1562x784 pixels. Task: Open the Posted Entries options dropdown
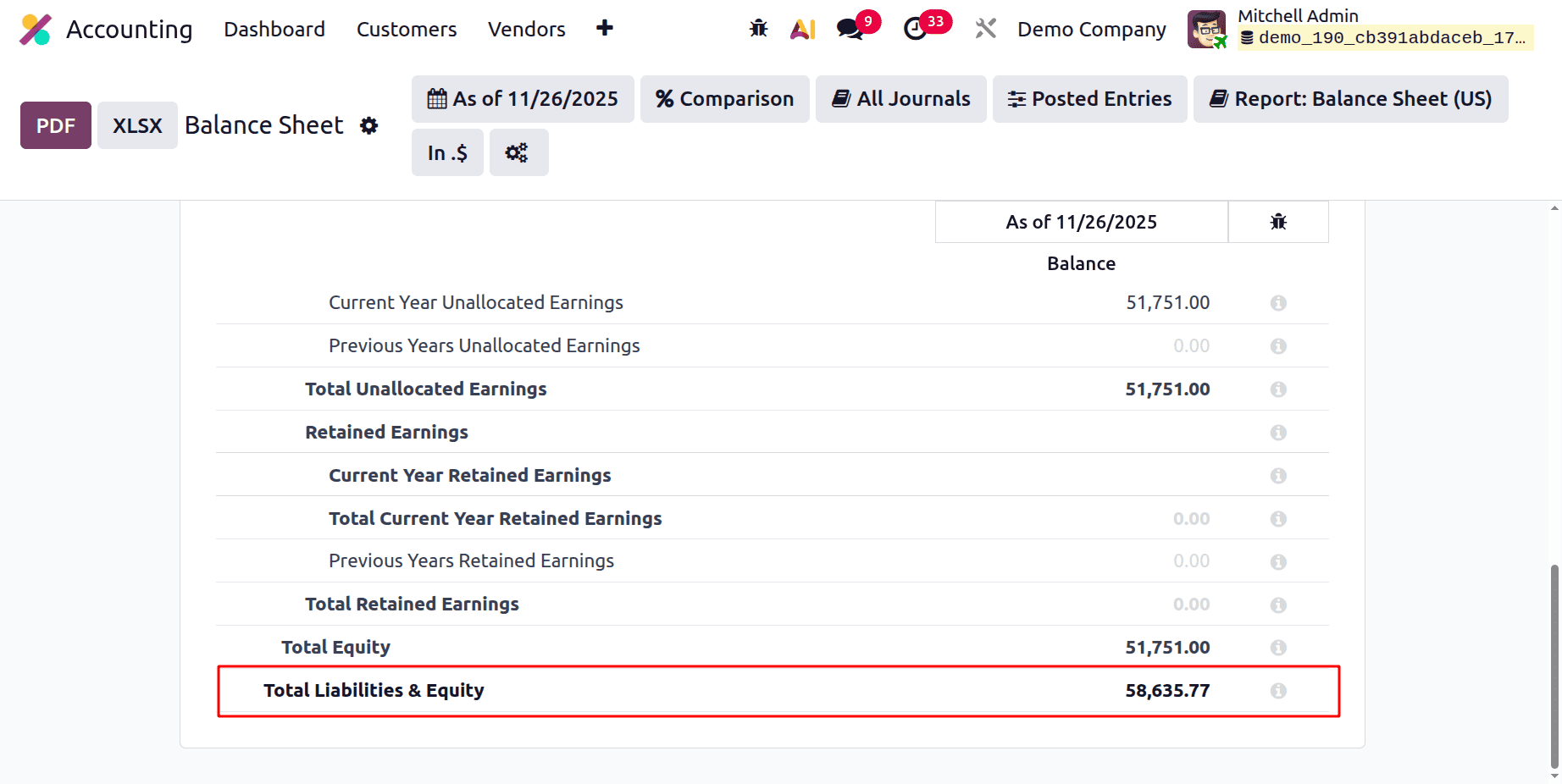tap(1090, 99)
